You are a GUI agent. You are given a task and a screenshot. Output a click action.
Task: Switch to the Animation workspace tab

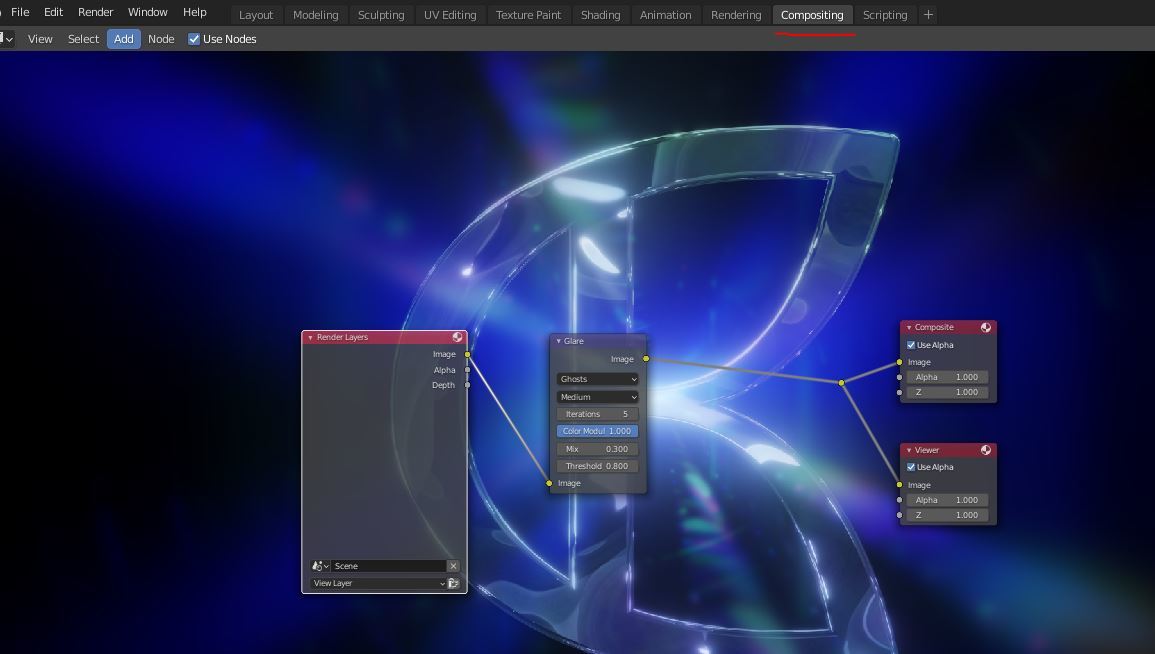tap(665, 15)
